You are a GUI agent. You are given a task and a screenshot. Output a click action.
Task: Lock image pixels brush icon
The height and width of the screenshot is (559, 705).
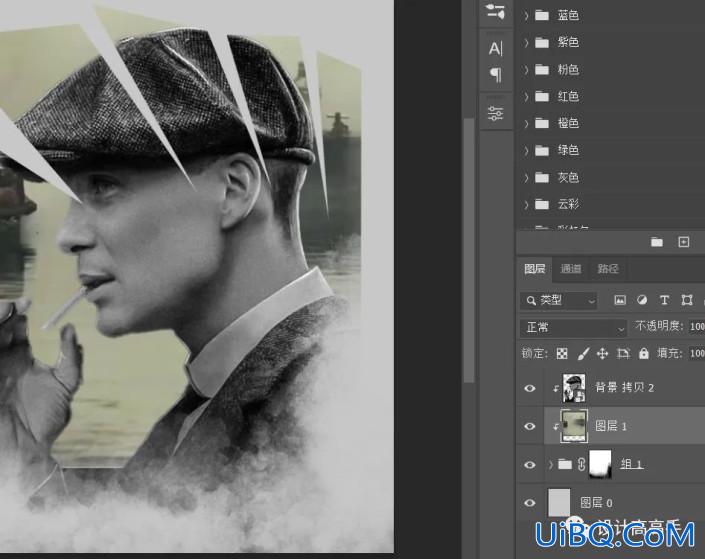click(583, 353)
